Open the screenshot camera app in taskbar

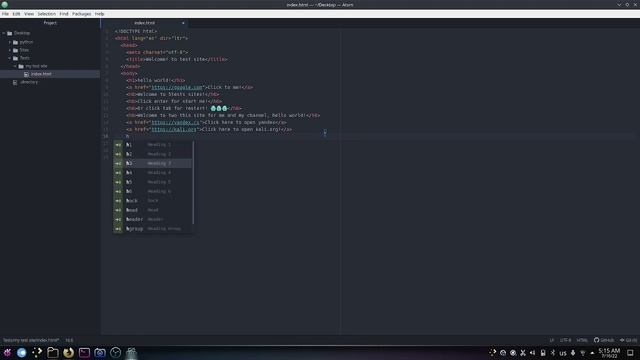(x=100, y=353)
